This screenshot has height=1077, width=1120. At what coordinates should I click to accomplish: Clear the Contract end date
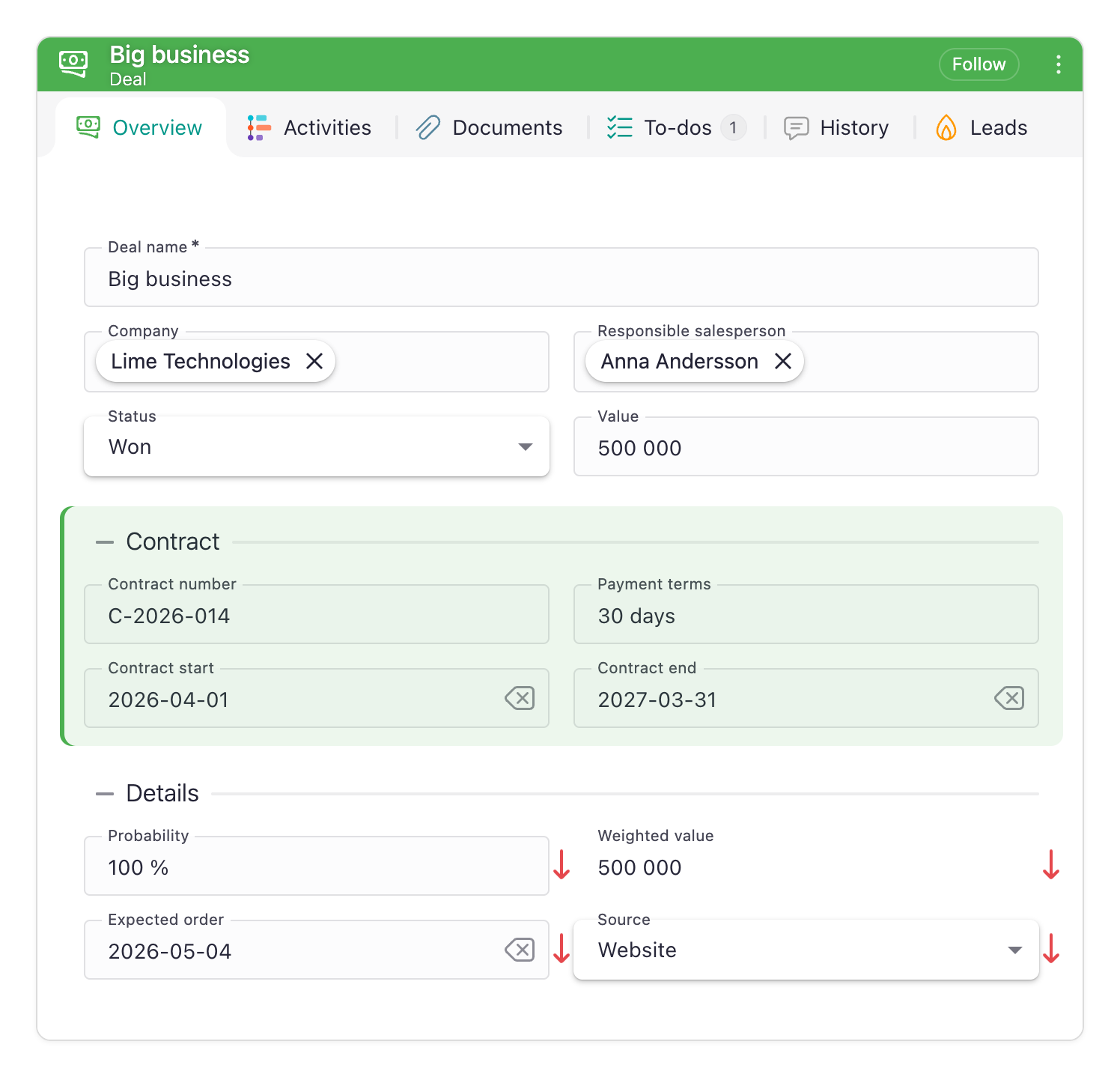[1009, 699]
